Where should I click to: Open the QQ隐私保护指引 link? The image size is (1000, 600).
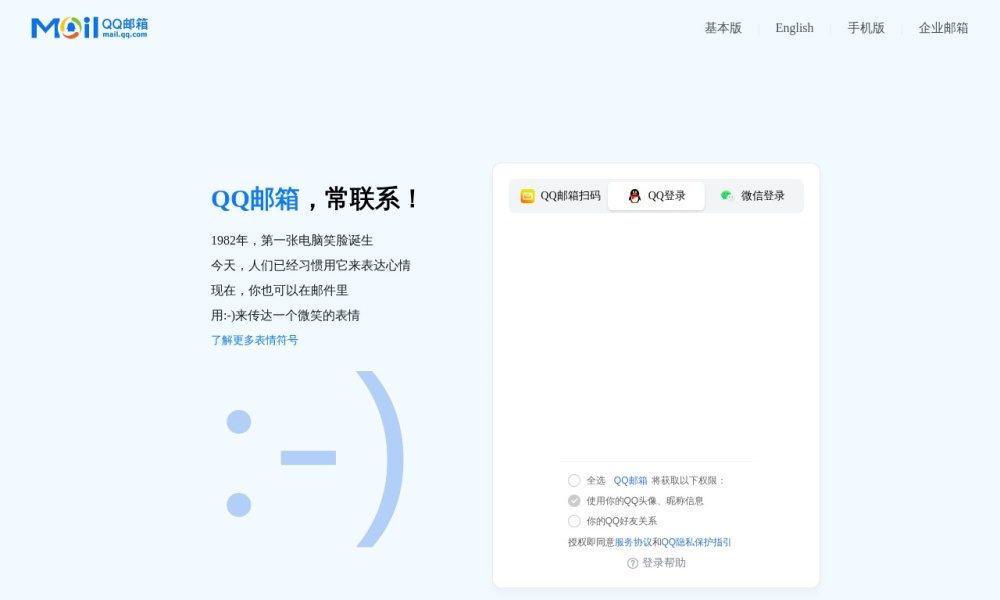(697, 541)
